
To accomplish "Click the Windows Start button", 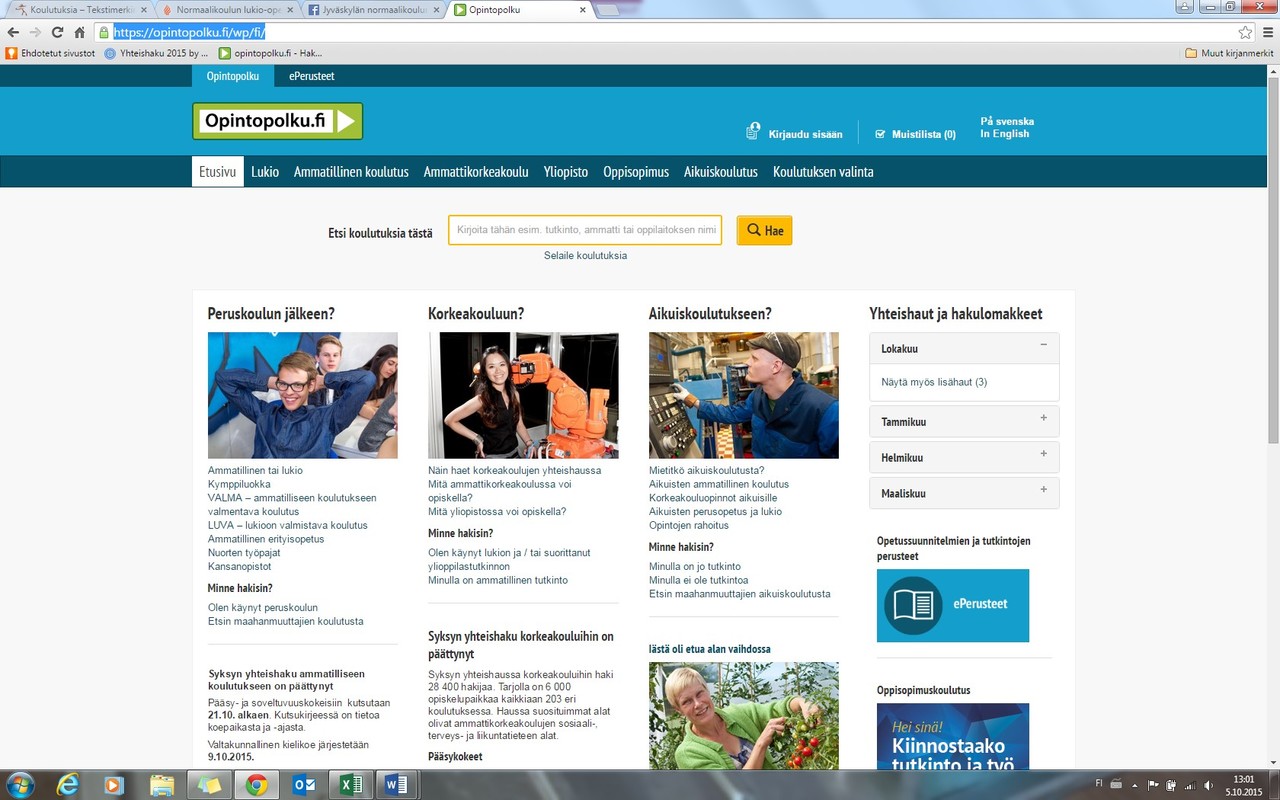I will pos(20,784).
